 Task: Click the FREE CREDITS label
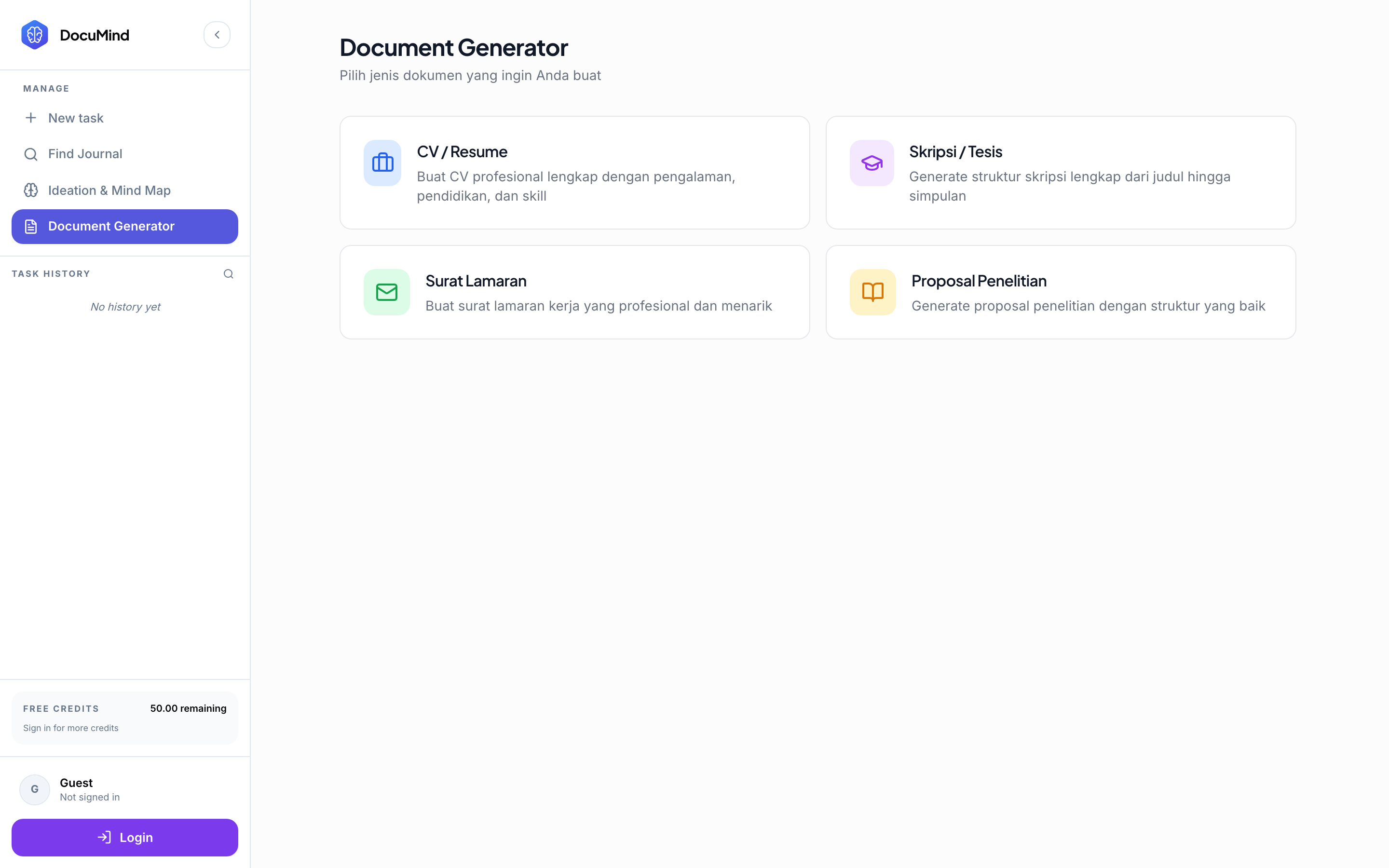coord(61,708)
